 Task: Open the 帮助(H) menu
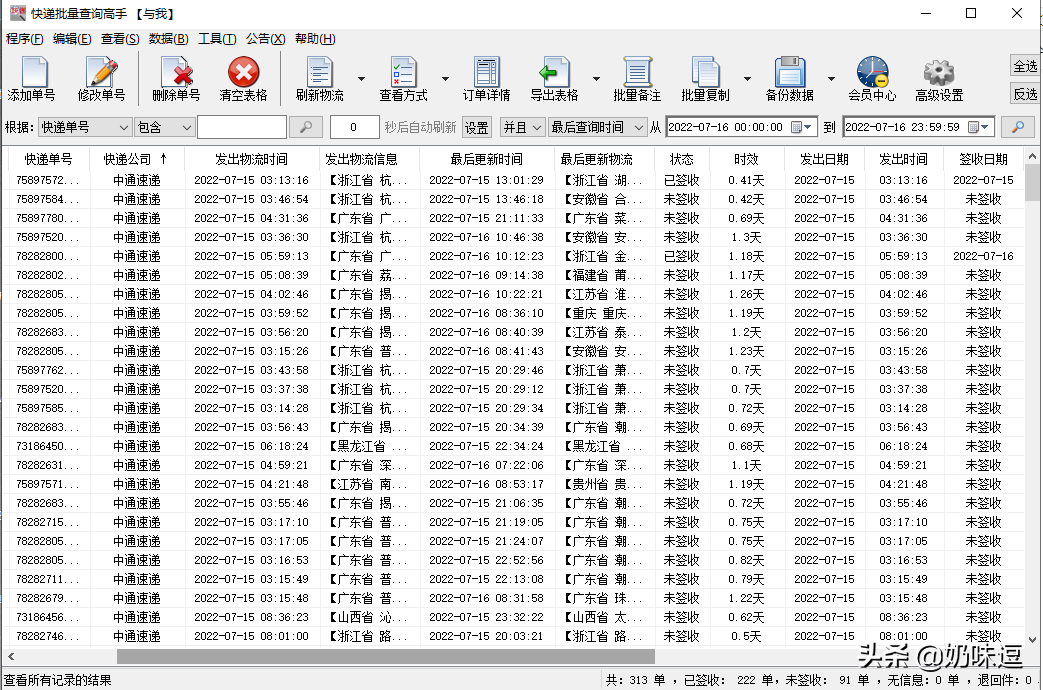[315, 39]
